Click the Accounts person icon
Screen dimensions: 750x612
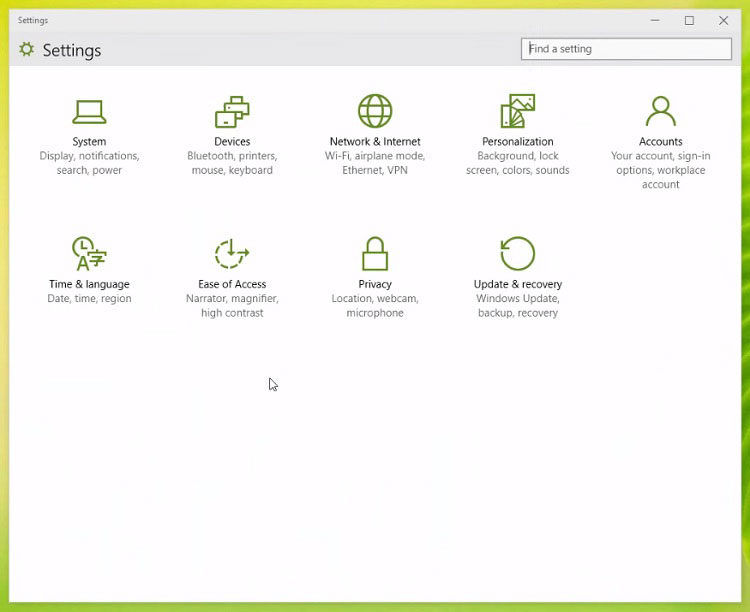[x=660, y=111]
